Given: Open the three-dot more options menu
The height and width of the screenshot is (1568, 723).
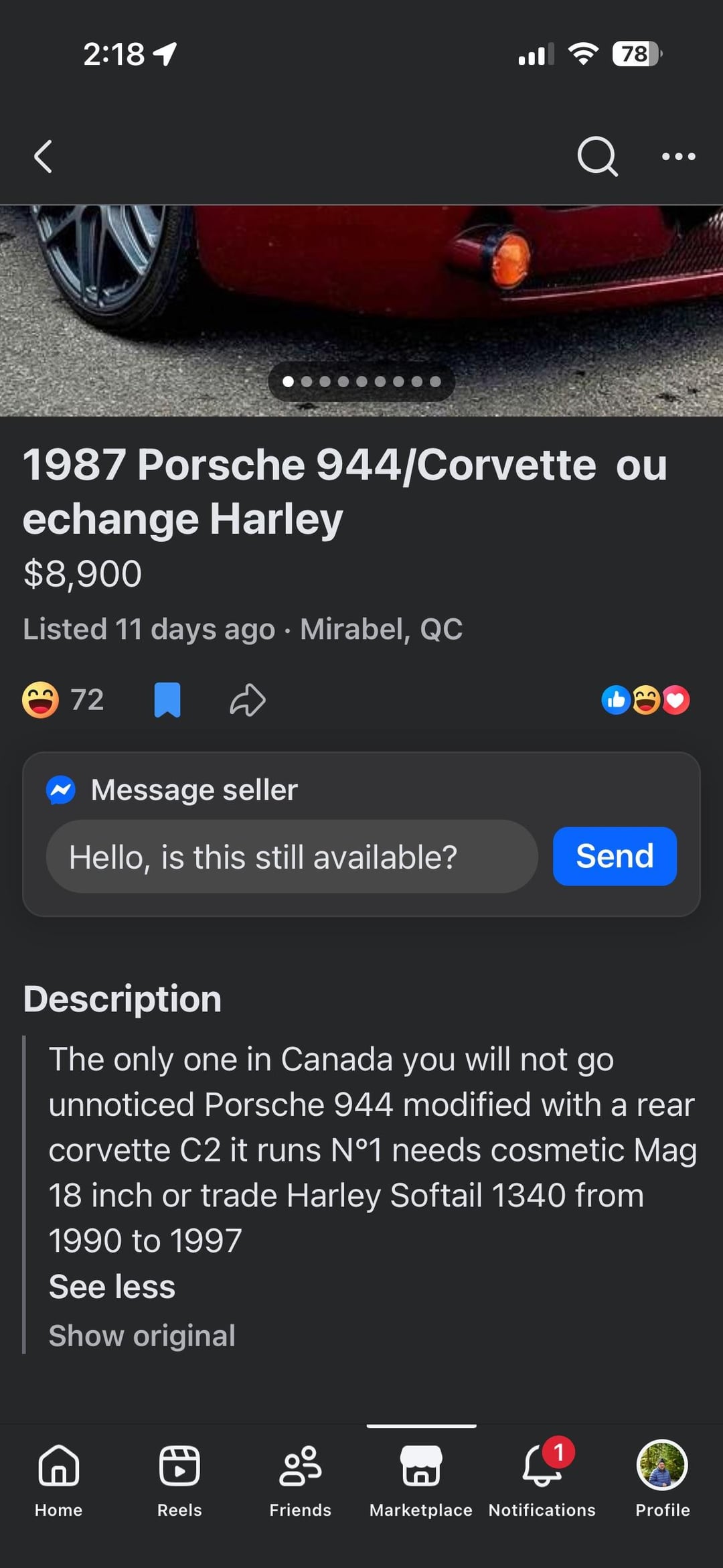Looking at the screenshot, I should pos(678,157).
